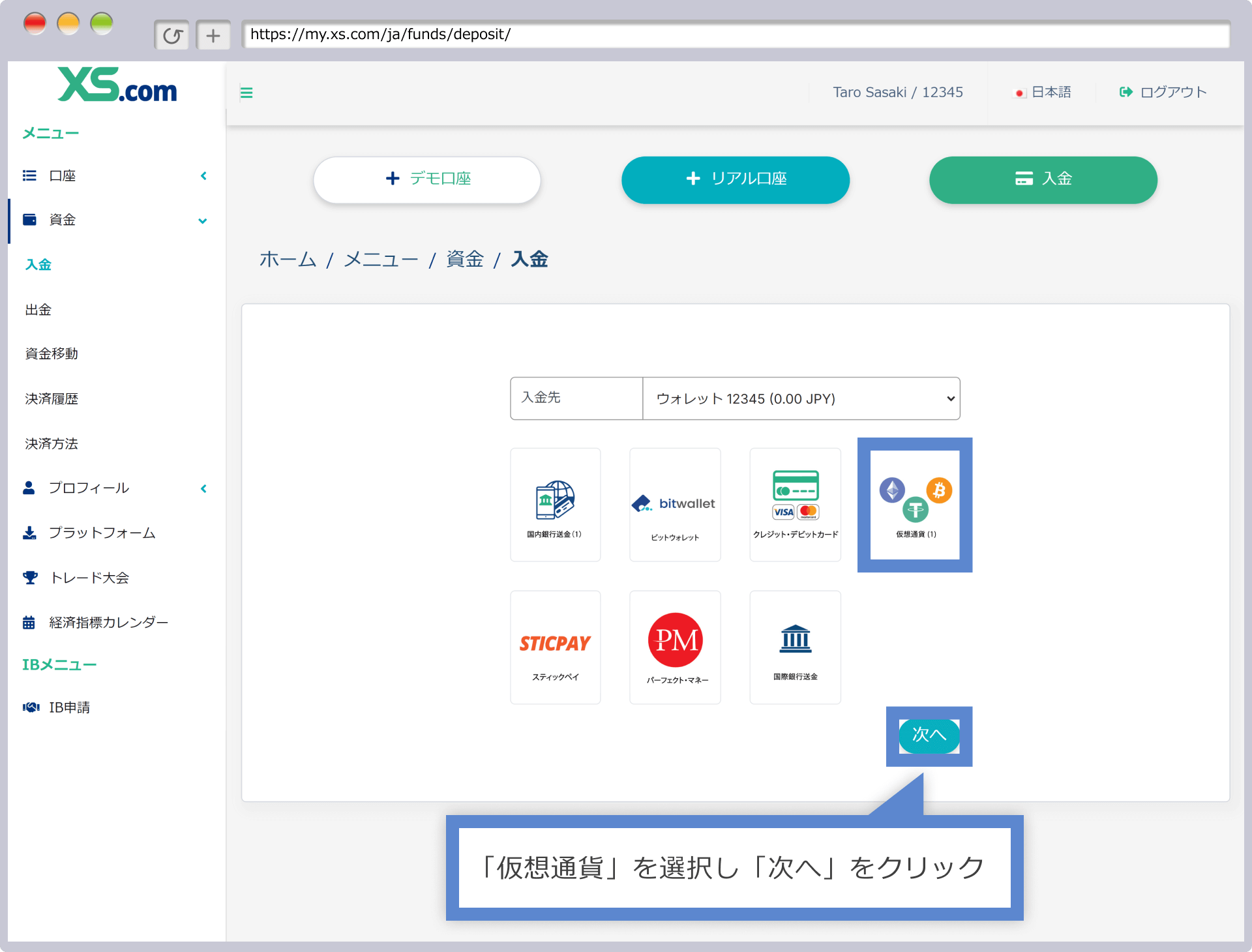Go to ホーム breadcrumb

point(288,260)
